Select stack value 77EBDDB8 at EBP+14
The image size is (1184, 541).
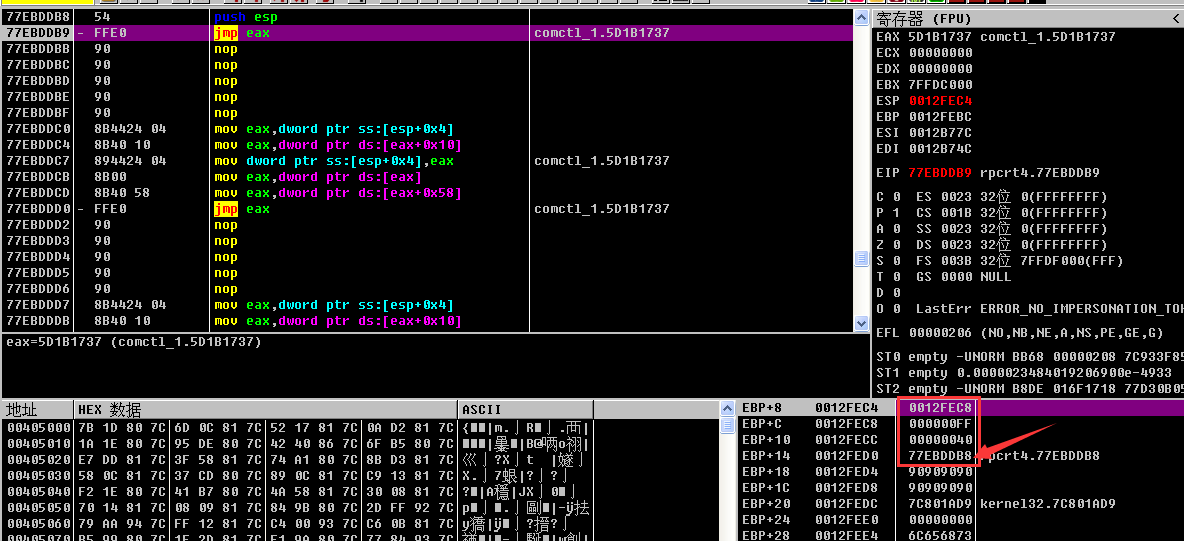tap(939, 456)
